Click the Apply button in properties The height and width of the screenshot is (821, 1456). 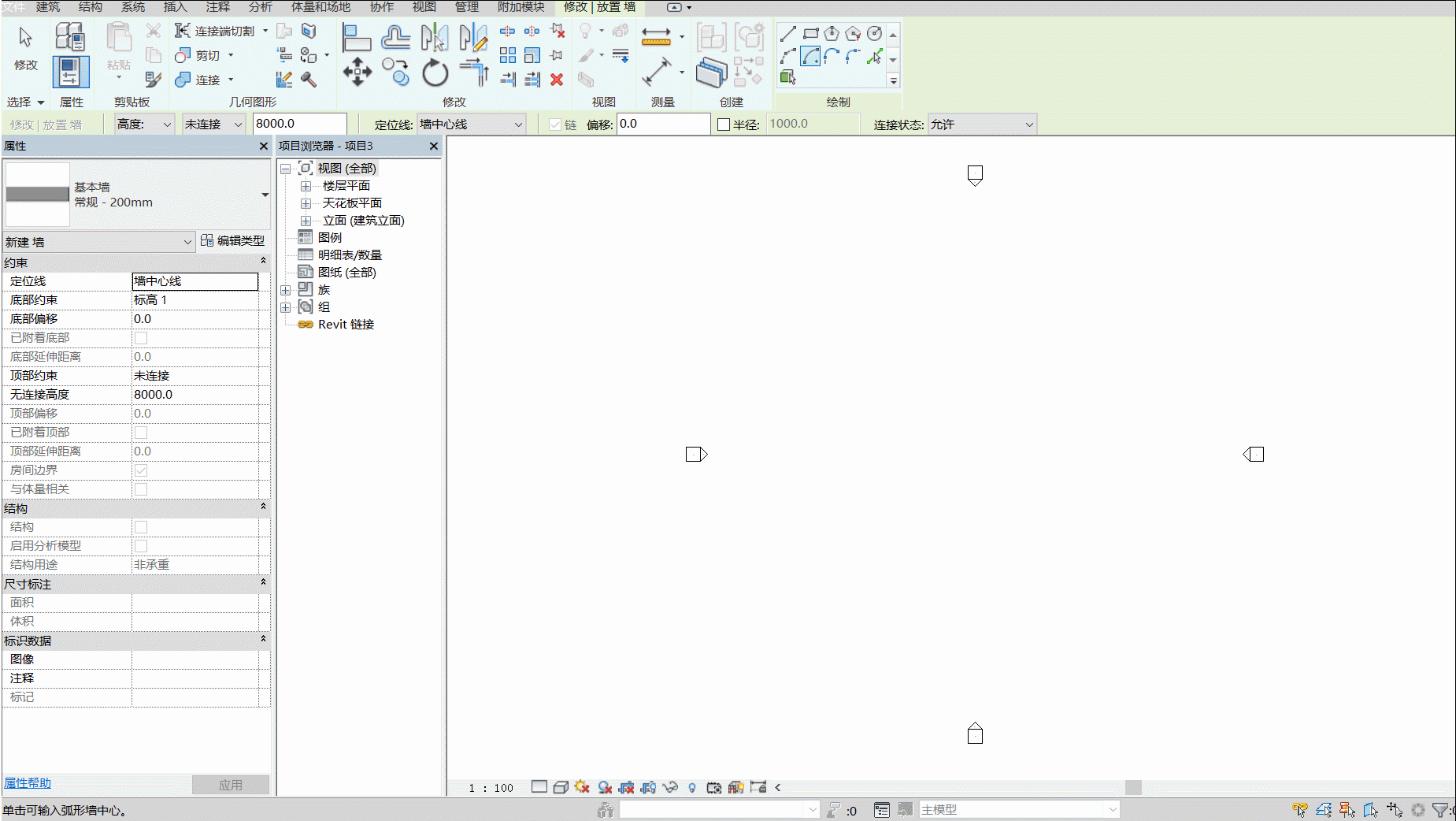[231, 785]
